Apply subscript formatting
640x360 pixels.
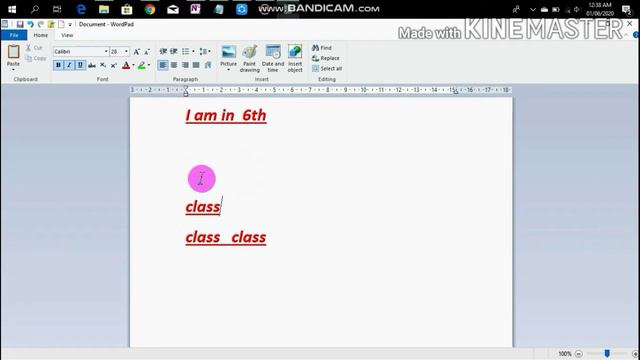tap(103, 65)
